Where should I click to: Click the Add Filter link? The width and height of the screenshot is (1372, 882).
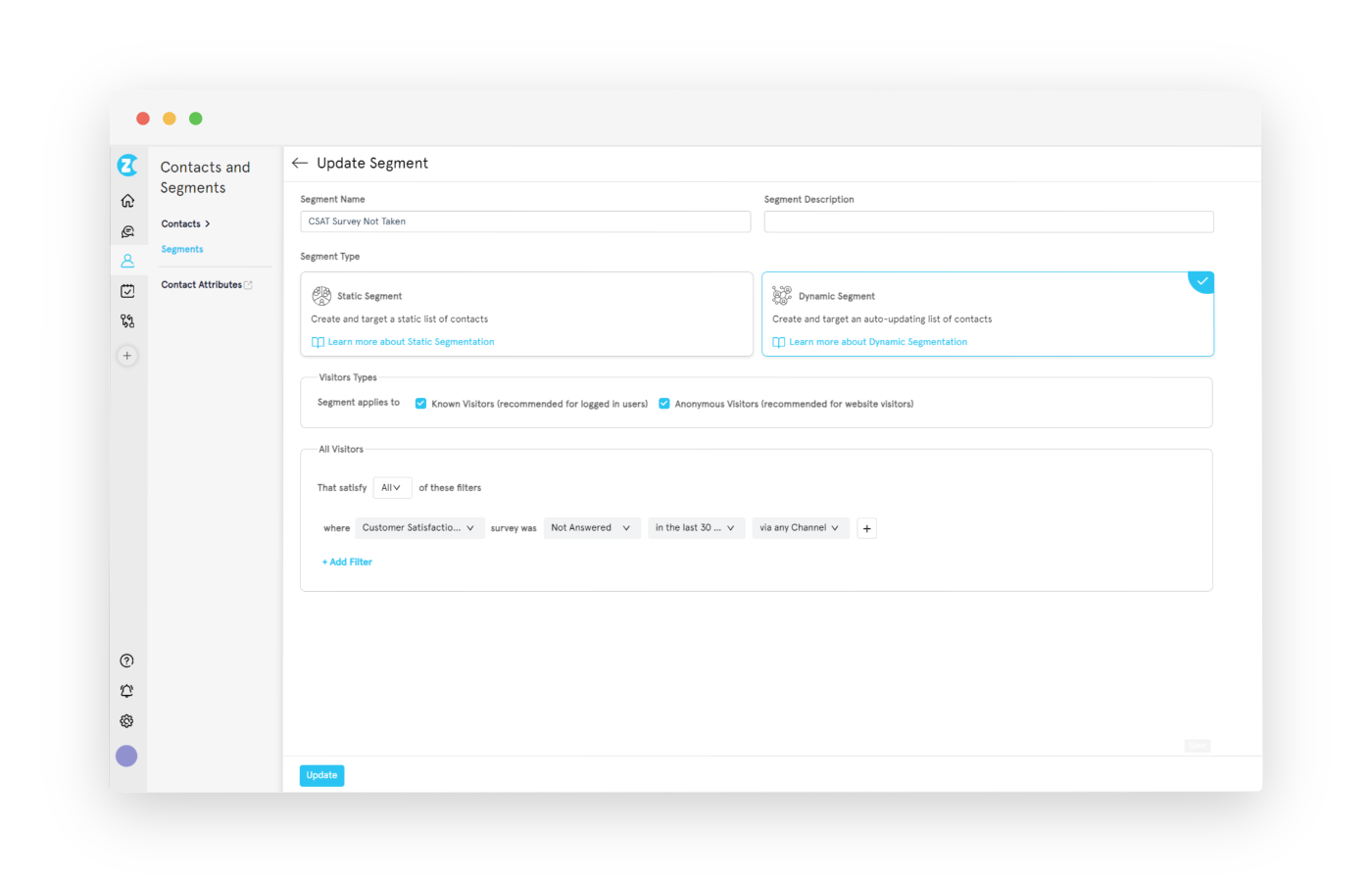point(347,563)
